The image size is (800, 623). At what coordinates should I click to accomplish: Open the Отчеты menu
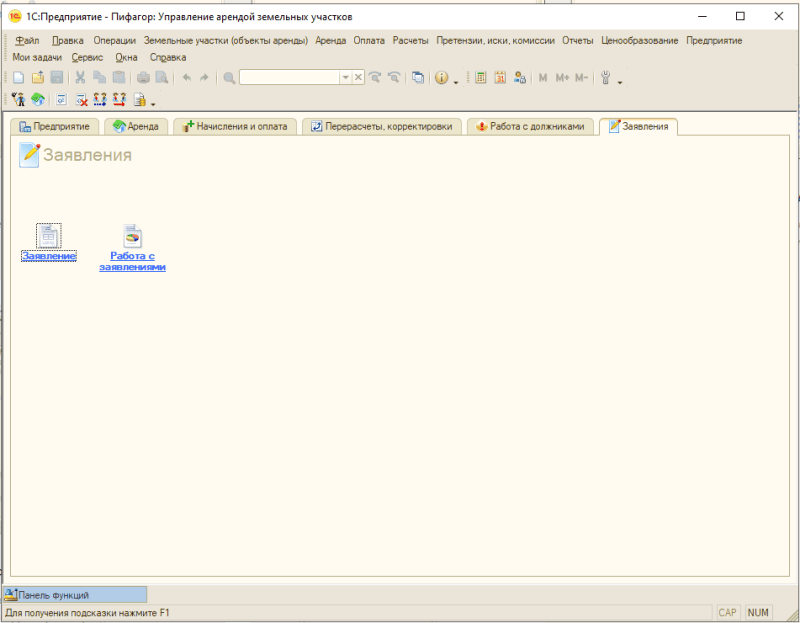[x=577, y=41]
